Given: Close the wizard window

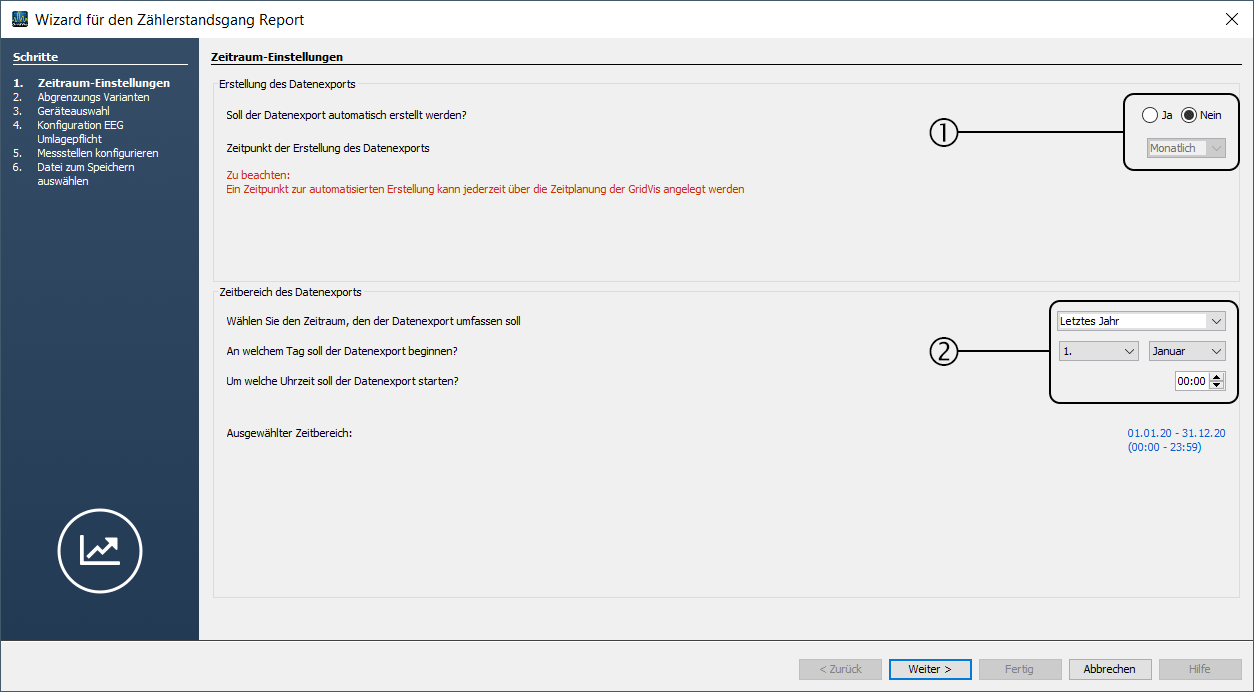Looking at the screenshot, I should (1232, 19).
